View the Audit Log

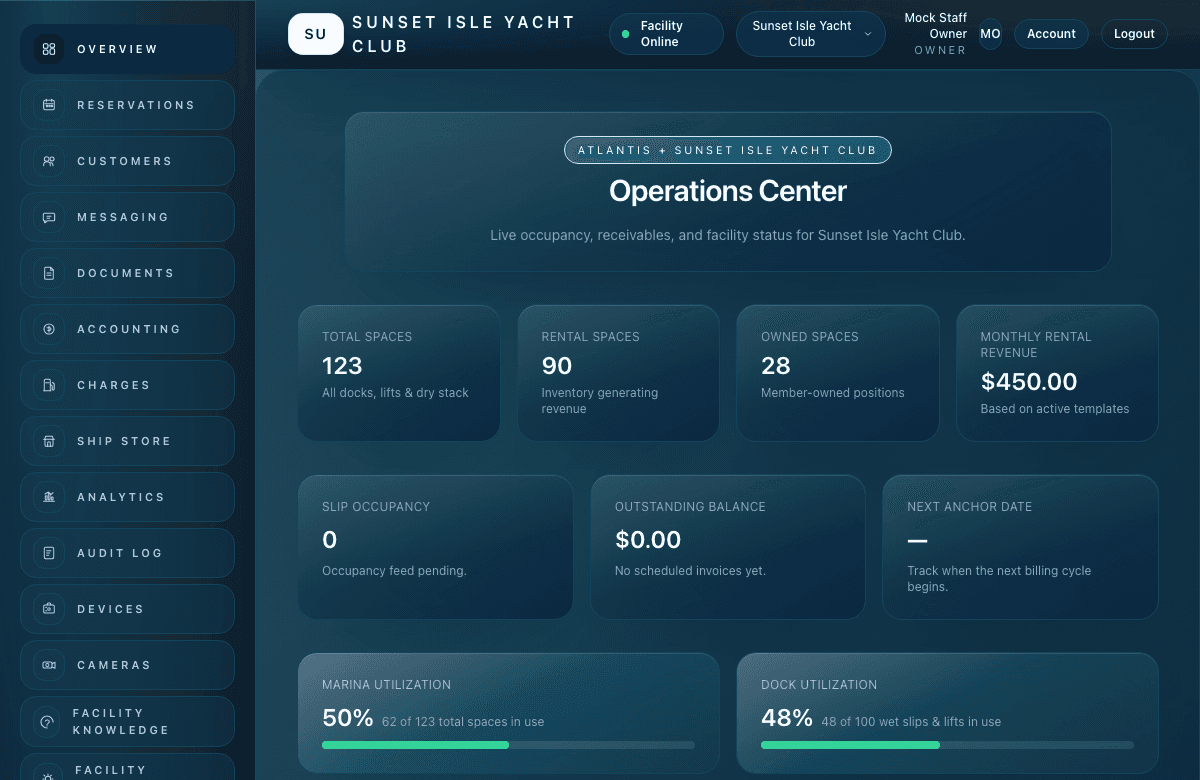127,553
